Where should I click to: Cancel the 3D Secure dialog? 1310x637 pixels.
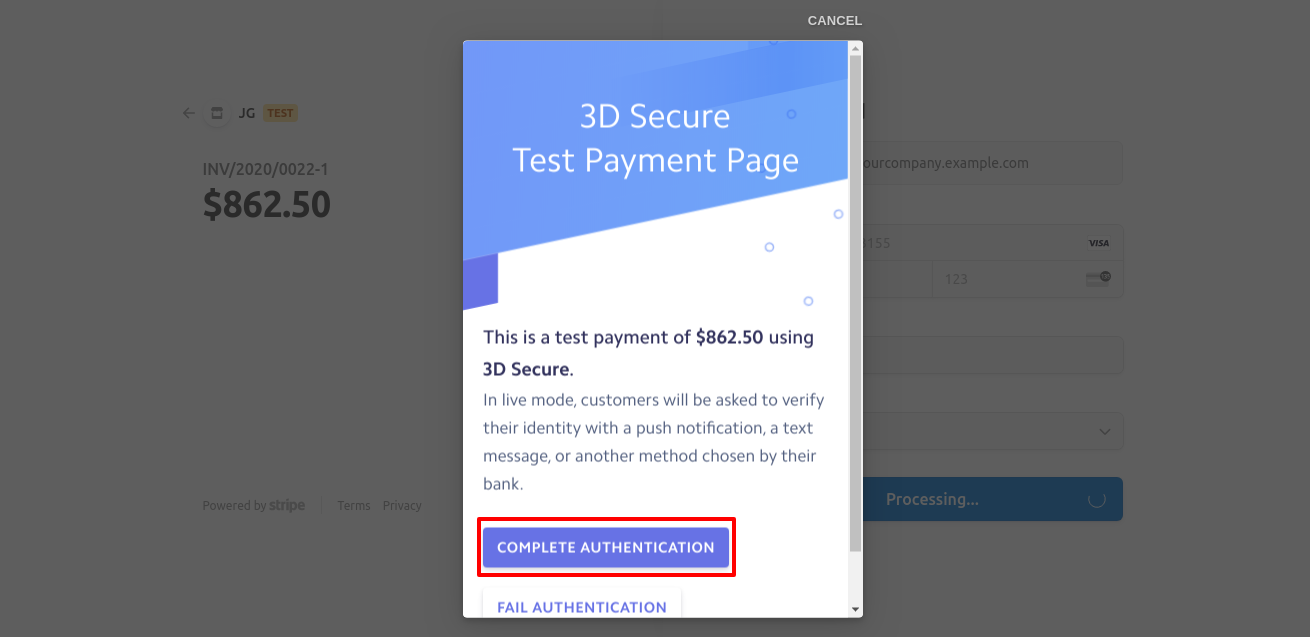click(x=834, y=21)
